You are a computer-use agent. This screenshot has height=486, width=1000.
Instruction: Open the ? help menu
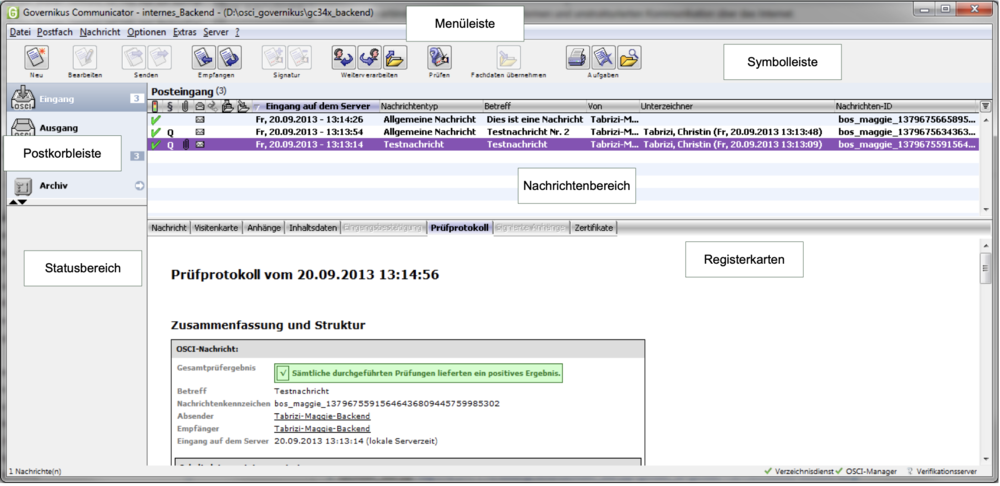pos(237,32)
